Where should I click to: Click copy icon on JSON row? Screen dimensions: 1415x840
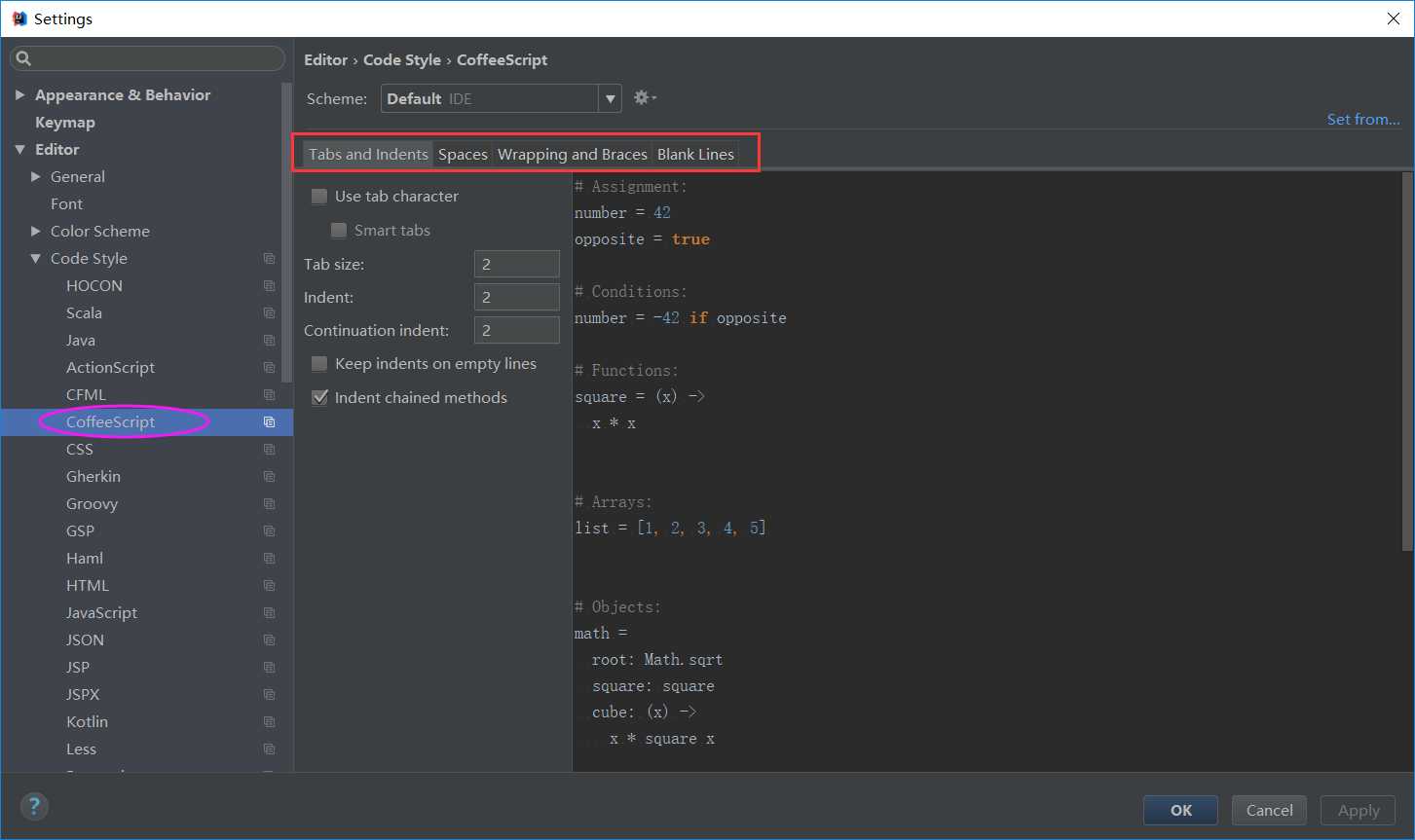click(270, 640)
